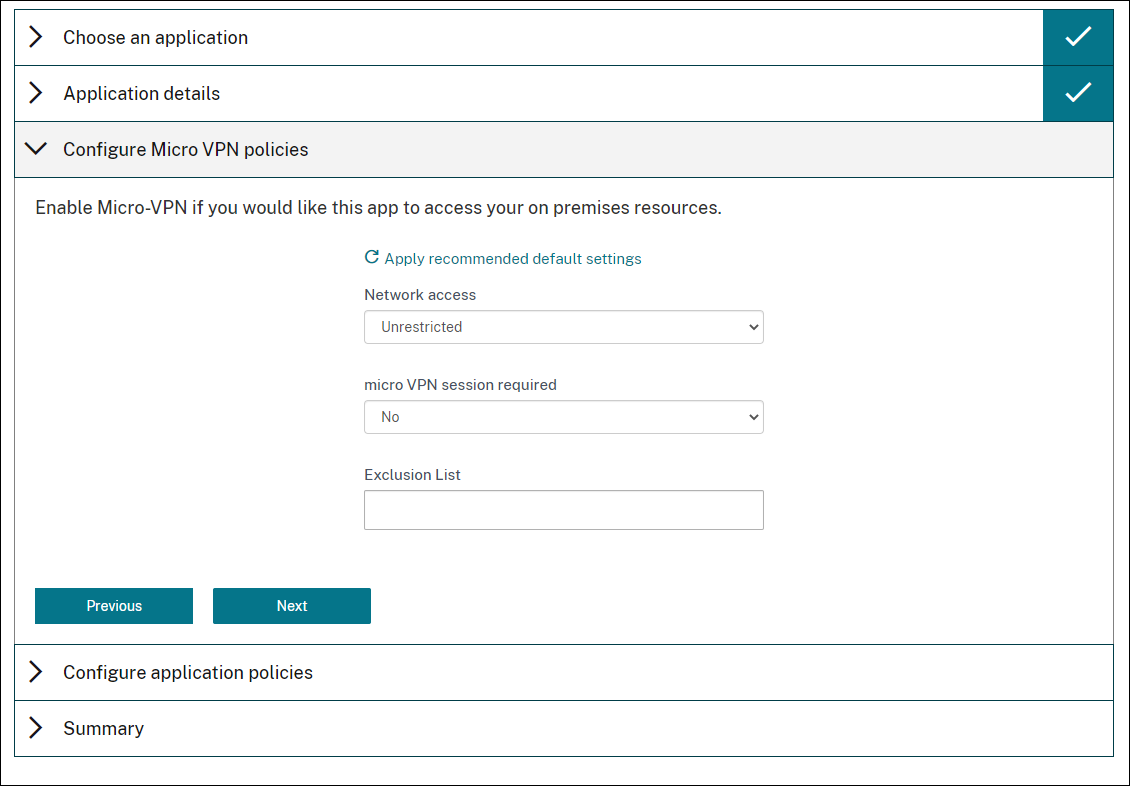Image resolution: width=1130 pixels, height=786 pixels.
Task: Open micro VPN session required dropdown
Action: coord(563,417)
